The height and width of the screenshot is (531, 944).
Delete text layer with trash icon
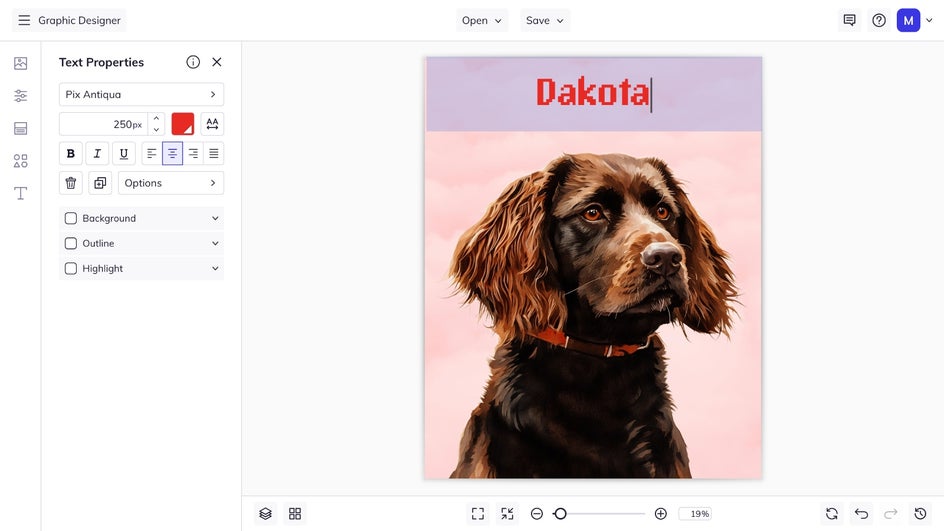70,183
